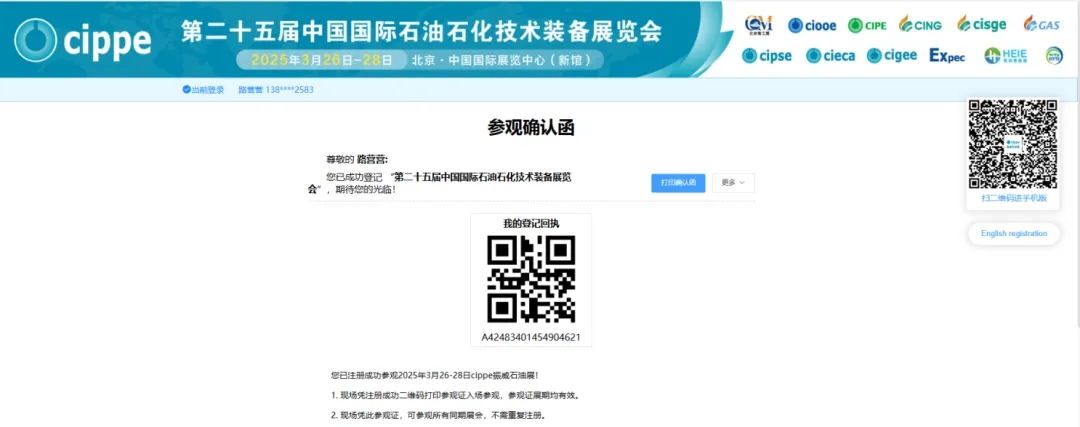The image size is (1080, 427).
Task: Click note 1 about 打印参观证入场参观
Action: (x=455, y=396)
